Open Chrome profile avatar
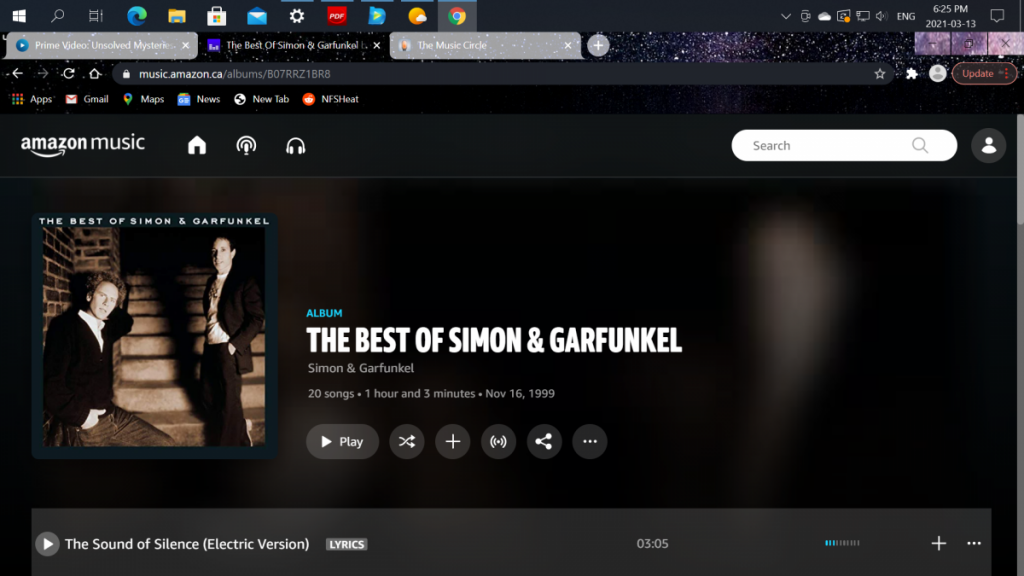This screenshot has height=576, width=1024. 938,73
